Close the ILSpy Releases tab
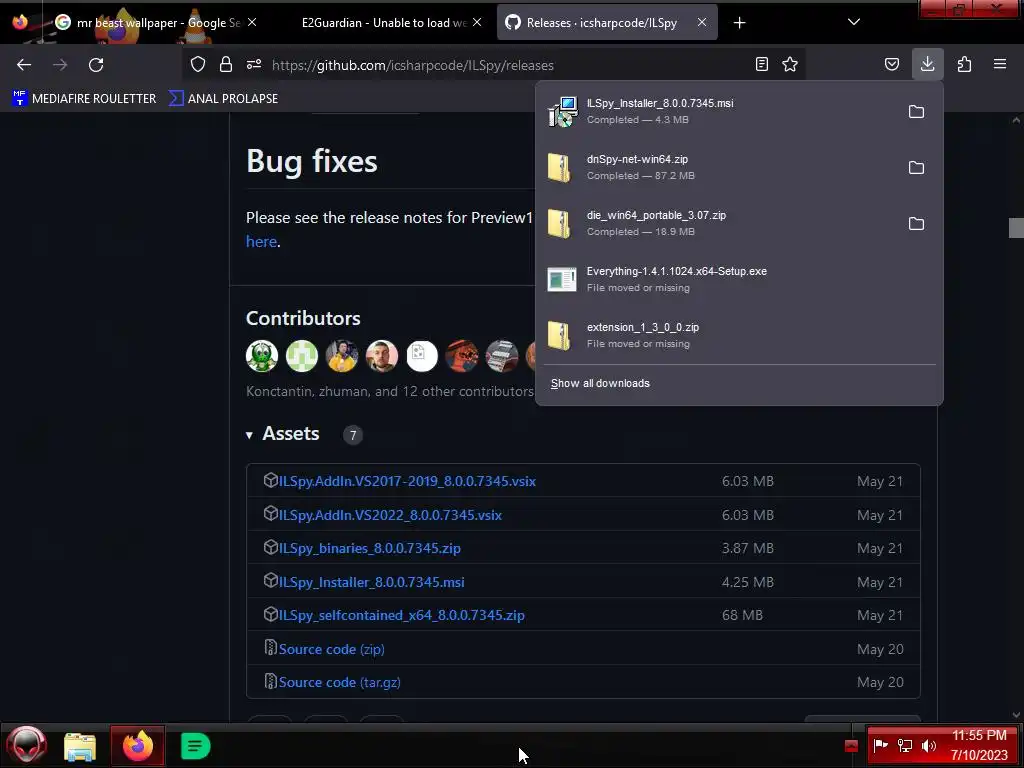Screen dimensions: 1024x768 click(702, 22)
